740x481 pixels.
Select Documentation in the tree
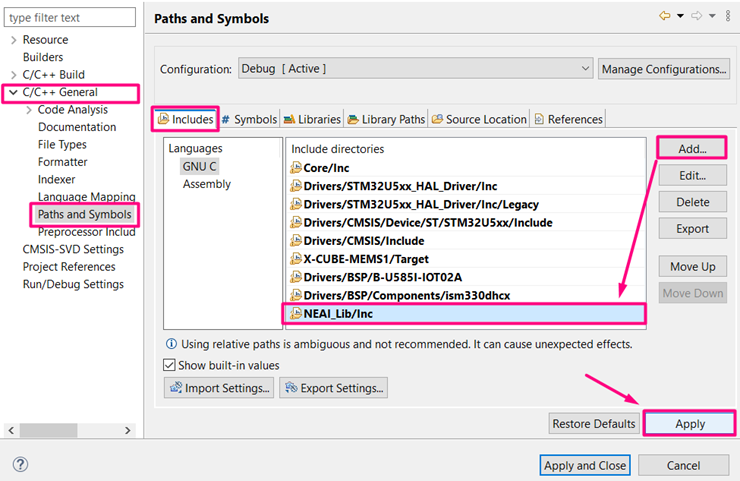tap(77, 127)
